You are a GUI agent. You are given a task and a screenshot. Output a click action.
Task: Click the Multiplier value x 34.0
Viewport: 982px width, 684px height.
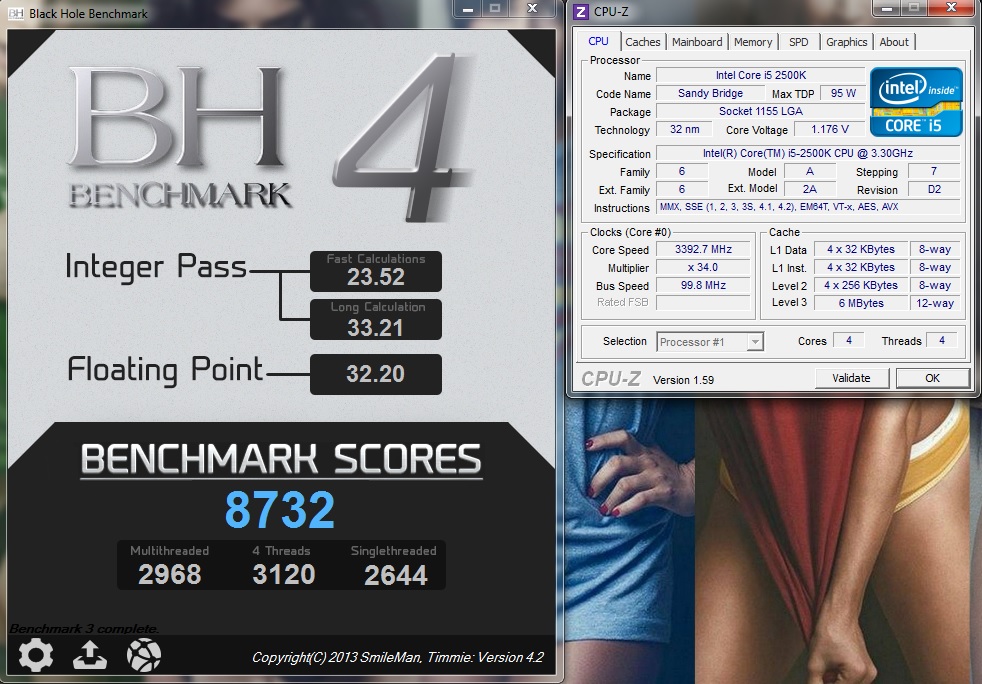[x=703, y=267]
